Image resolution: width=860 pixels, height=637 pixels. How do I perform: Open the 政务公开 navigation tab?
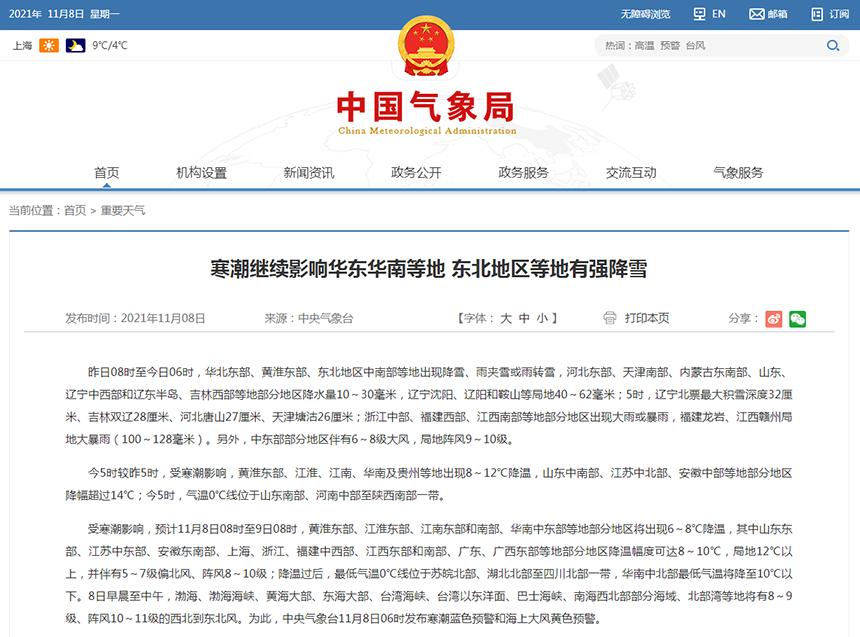point(416,173)
